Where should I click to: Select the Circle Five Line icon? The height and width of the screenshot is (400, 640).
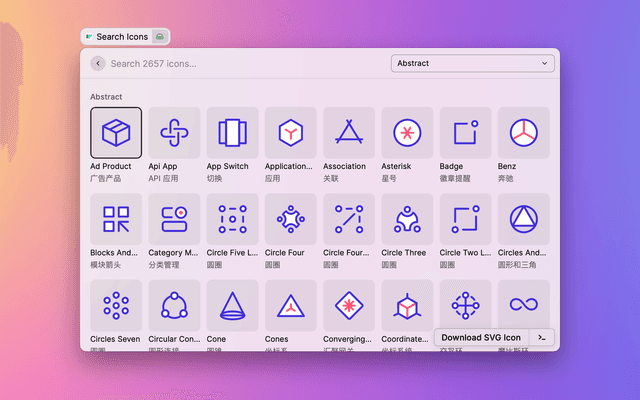(232, 219)
